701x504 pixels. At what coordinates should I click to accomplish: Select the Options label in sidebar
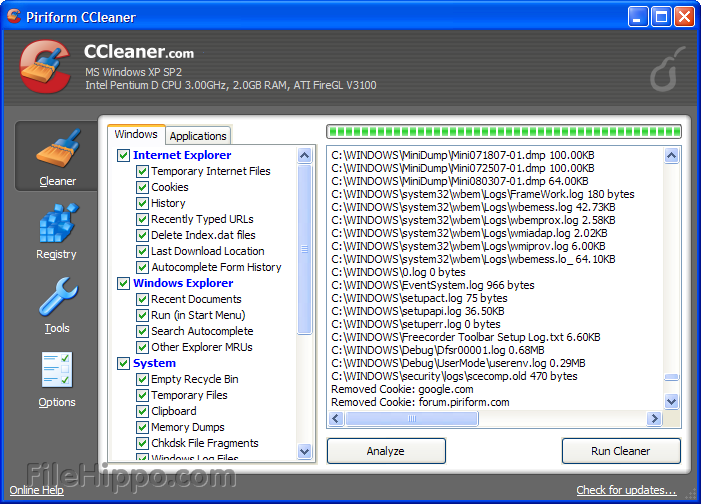(x=57, y=402)
